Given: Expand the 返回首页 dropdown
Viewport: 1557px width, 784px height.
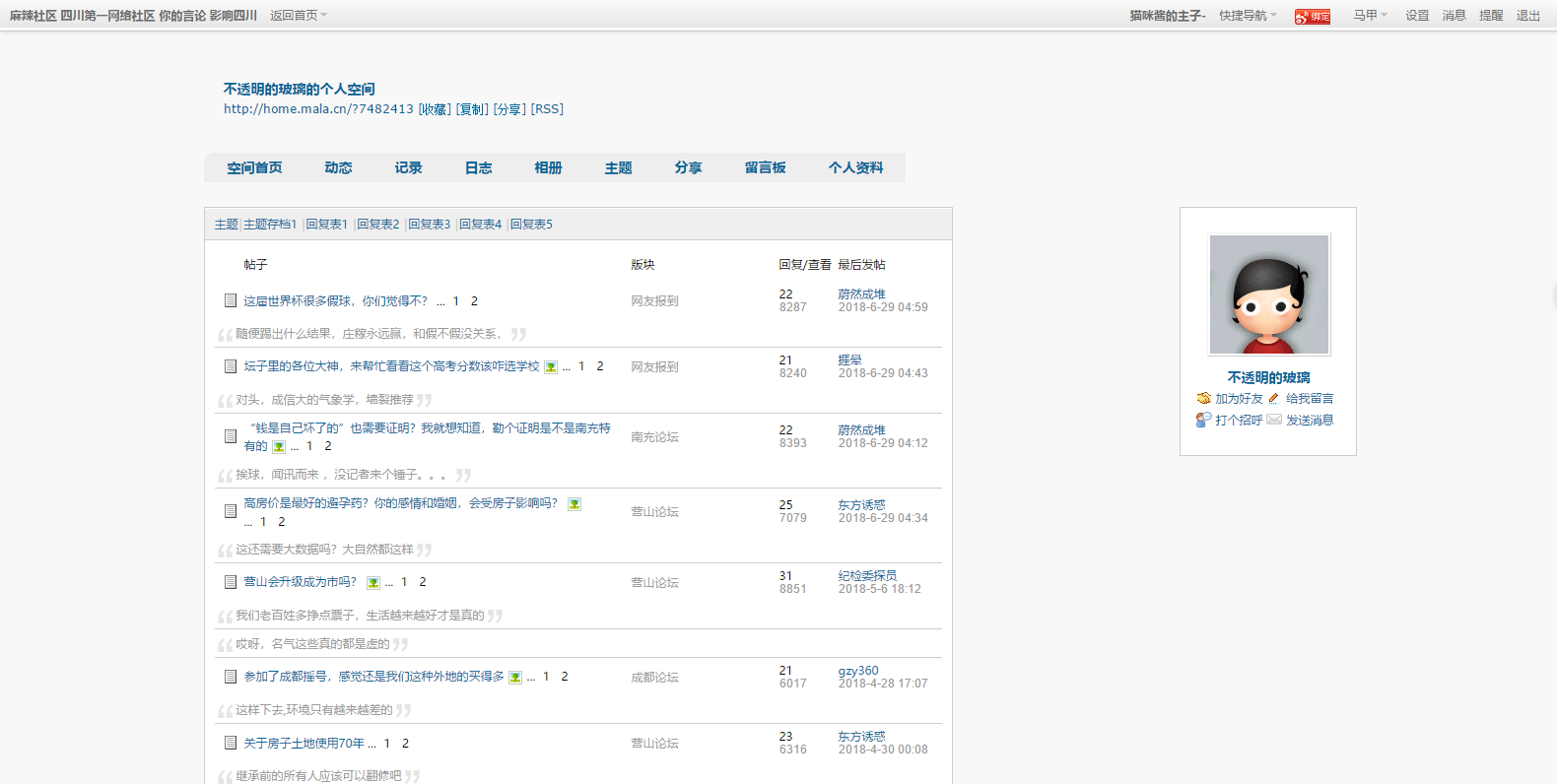Looking at the screenshot, I should pyautogui.click(x=298, y=16).
